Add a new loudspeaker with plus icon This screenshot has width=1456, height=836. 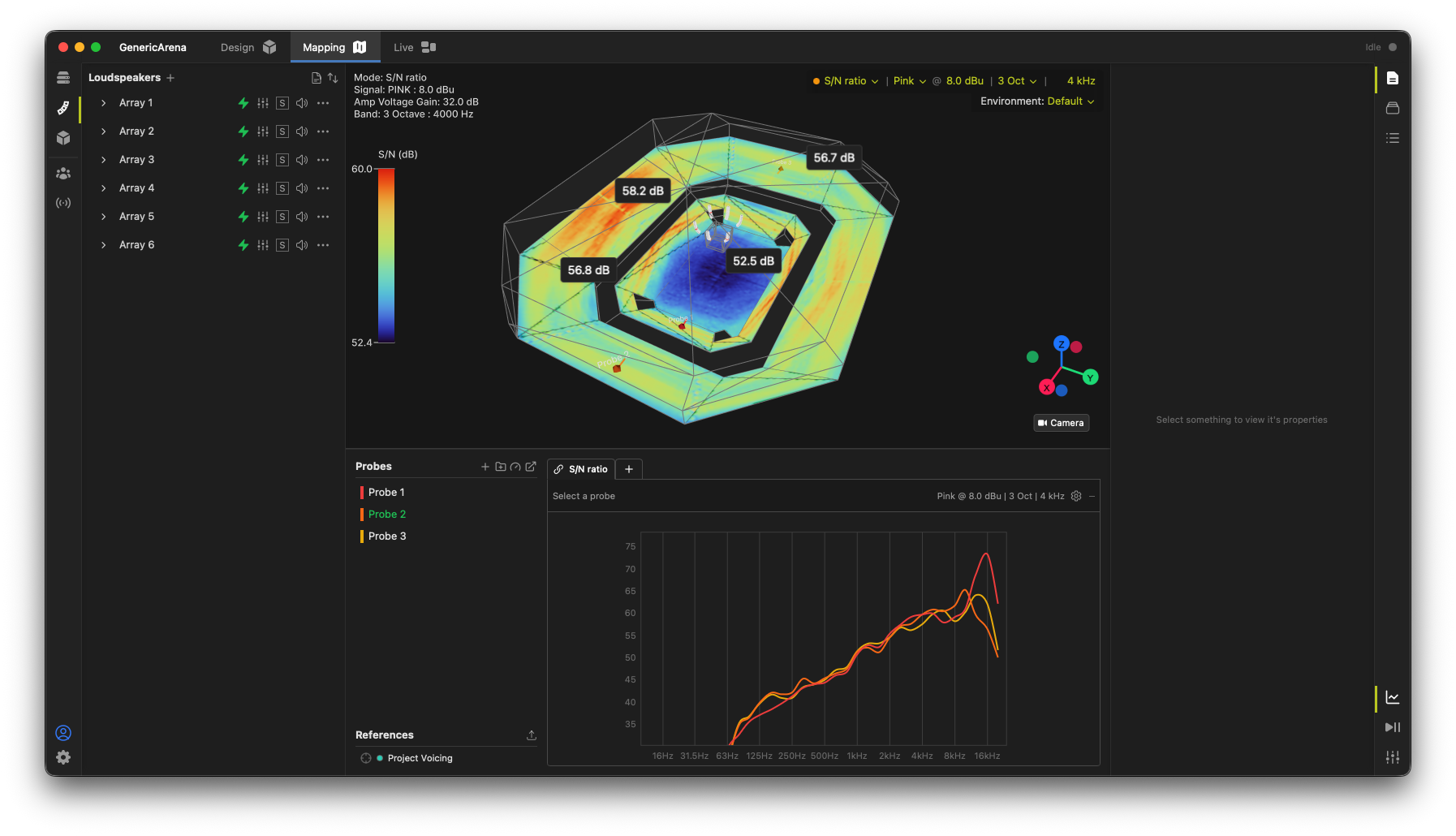[x=170, y=78]
